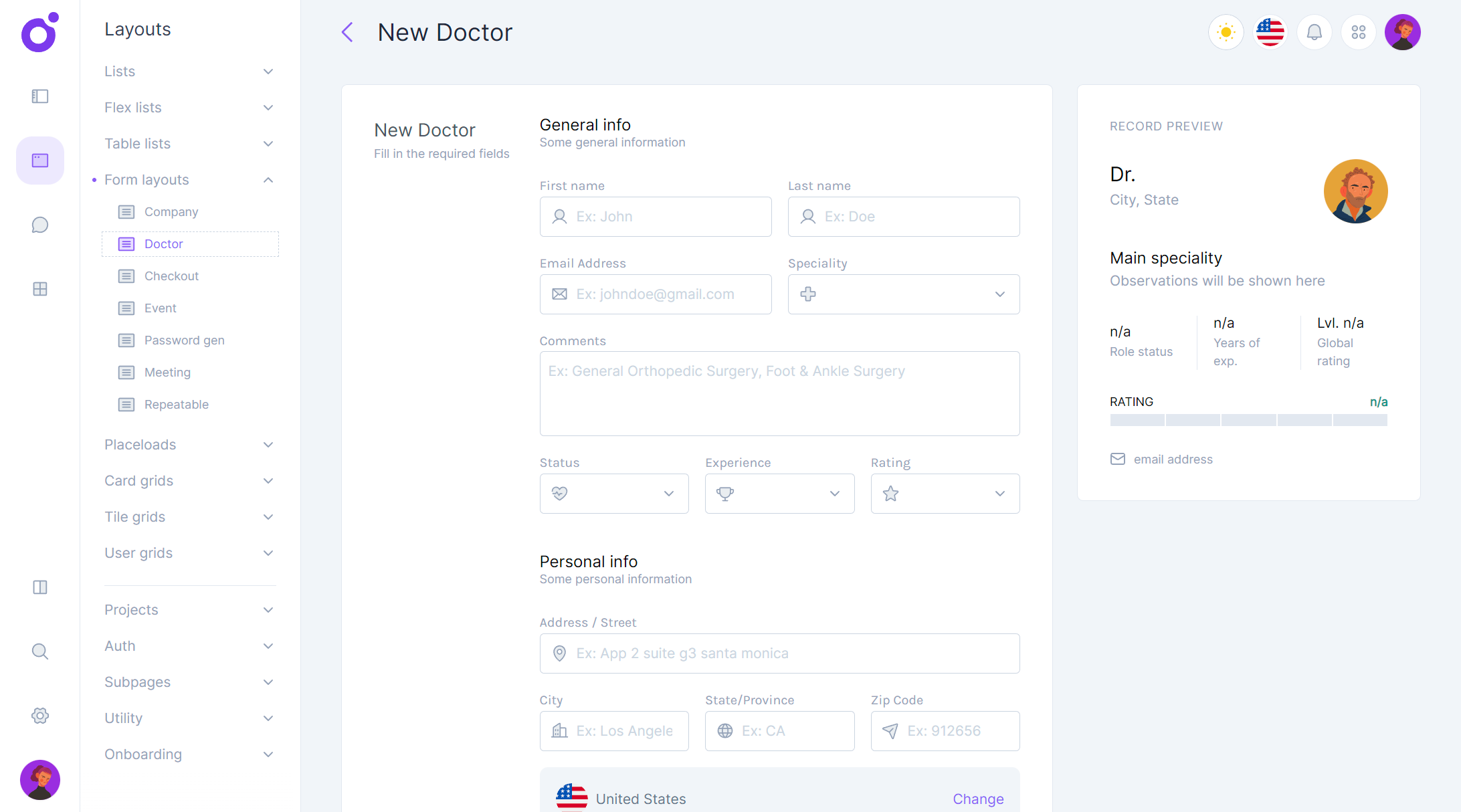Open the Speciality dropdown

(903, 294)
